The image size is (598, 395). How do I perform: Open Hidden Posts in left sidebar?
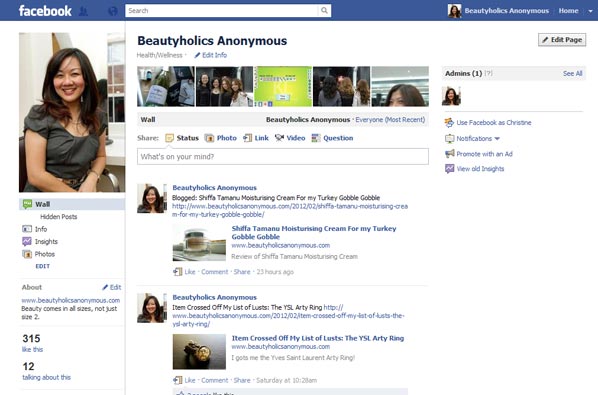pos(59,217)
